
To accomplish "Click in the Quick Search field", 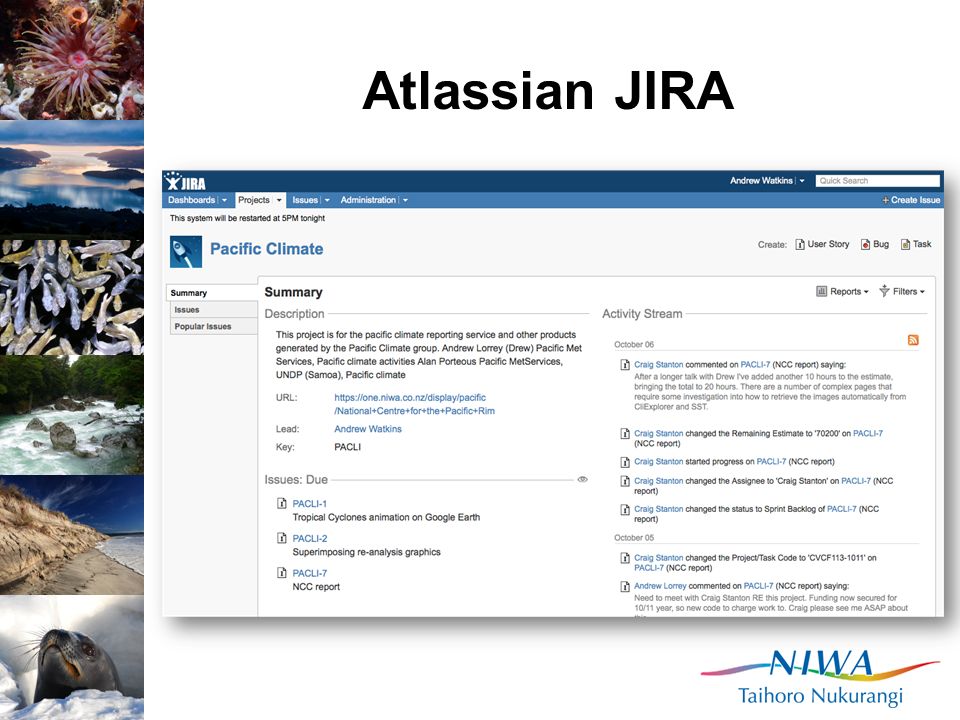I will pos(877,181).
